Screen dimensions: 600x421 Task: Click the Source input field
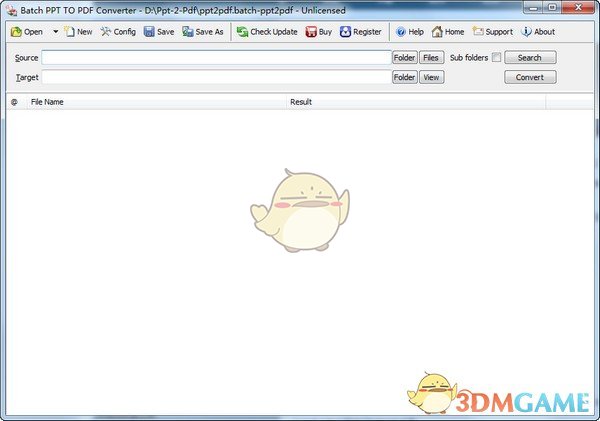[217, 57]
